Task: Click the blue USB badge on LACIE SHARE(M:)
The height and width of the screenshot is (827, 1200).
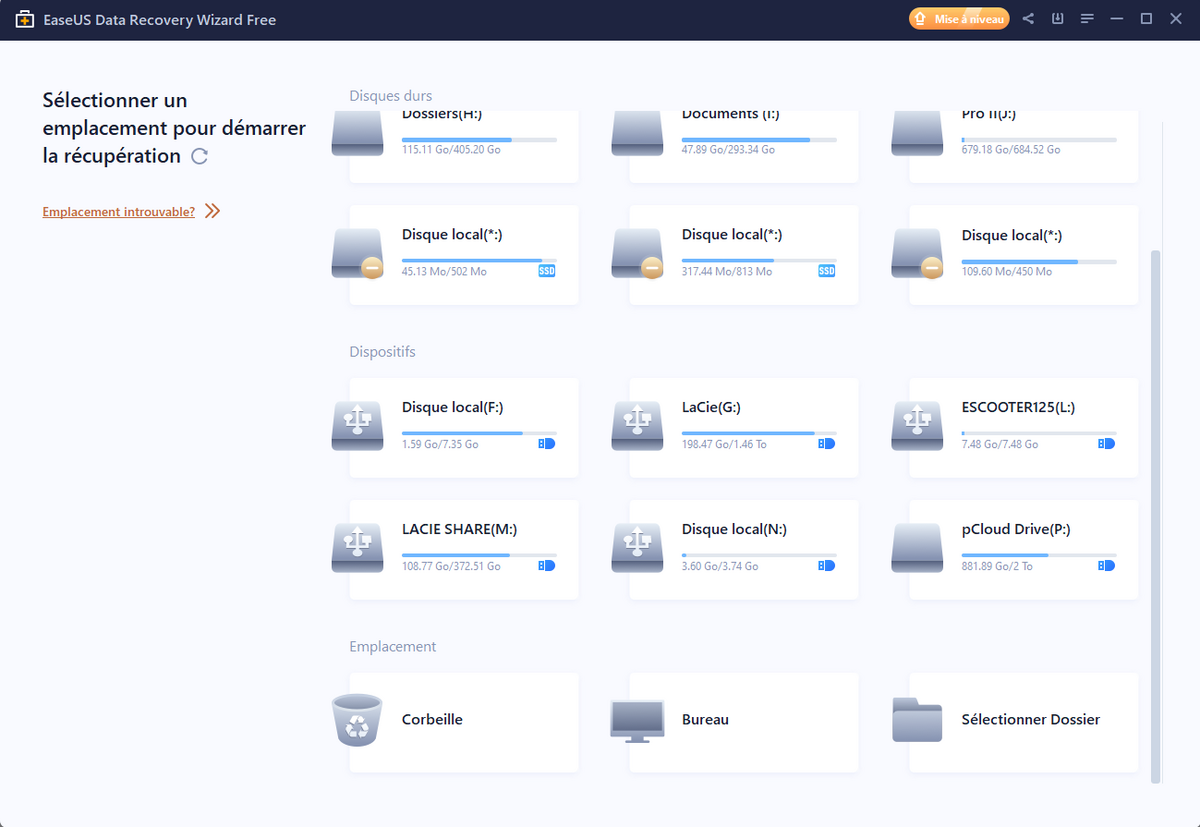Action: tap(547, 565)
